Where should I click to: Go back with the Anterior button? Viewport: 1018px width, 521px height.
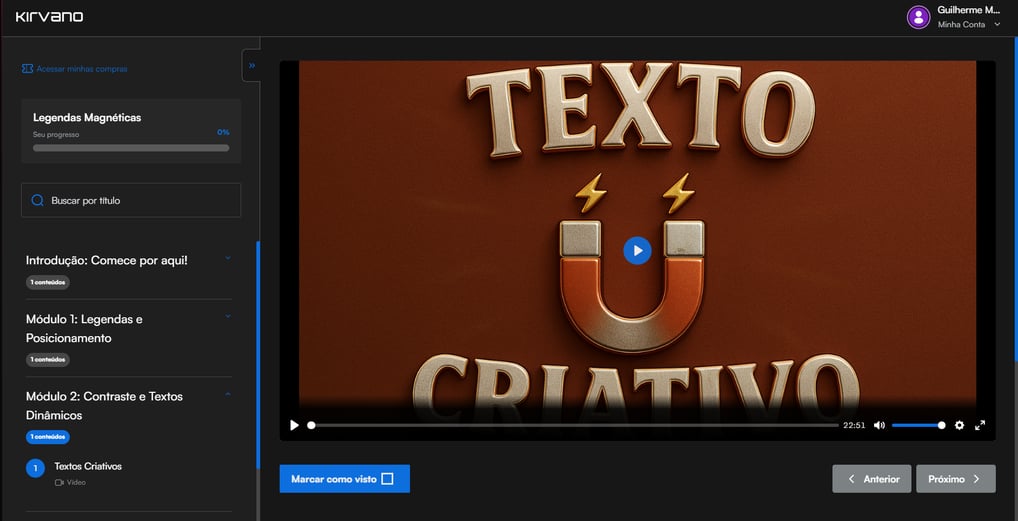[871, 479]
